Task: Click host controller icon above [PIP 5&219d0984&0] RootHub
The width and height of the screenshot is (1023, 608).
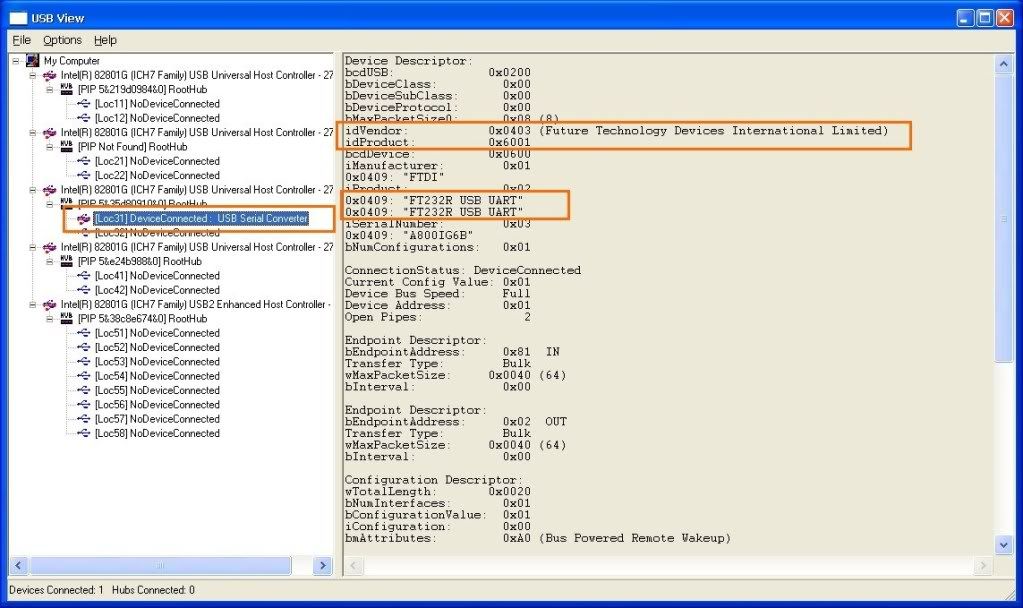Action: [x=50, y=76]
